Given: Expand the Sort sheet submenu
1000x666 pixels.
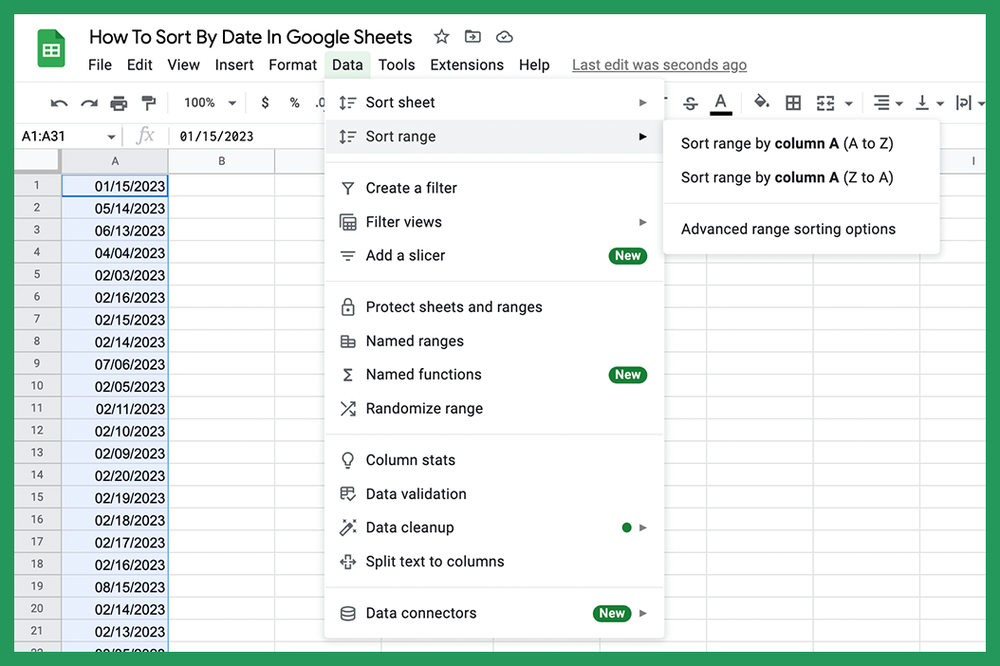Looking at the screenshot, I should click(494, 103).
